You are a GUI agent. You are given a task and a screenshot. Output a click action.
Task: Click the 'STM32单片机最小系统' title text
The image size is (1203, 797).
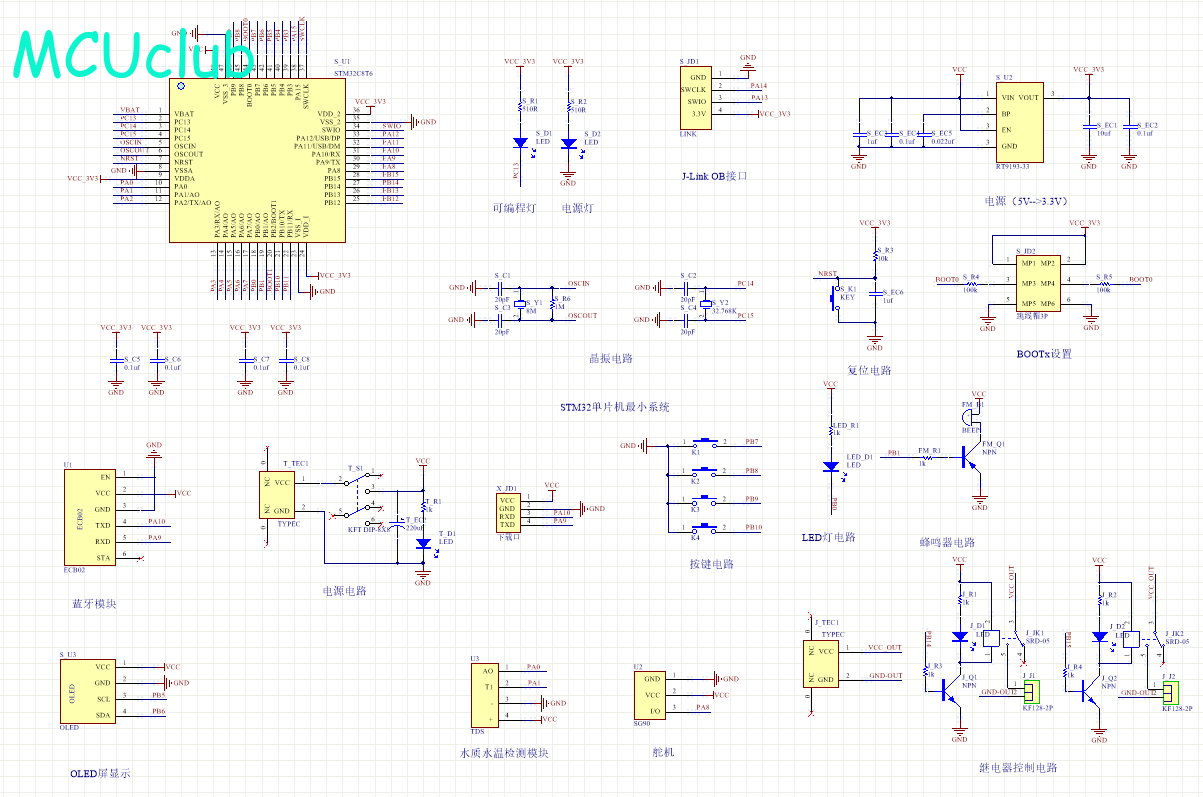click(x=615, y=407)
